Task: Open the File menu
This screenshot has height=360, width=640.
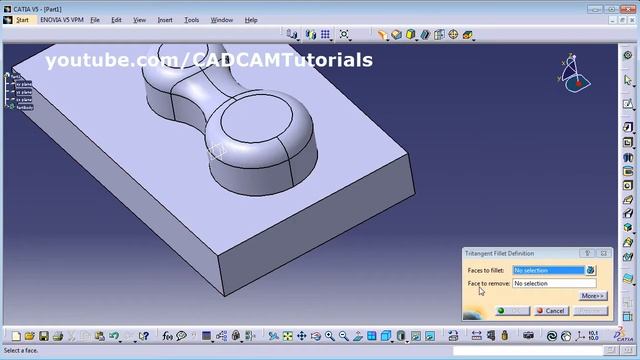Action: pos(95,20)
